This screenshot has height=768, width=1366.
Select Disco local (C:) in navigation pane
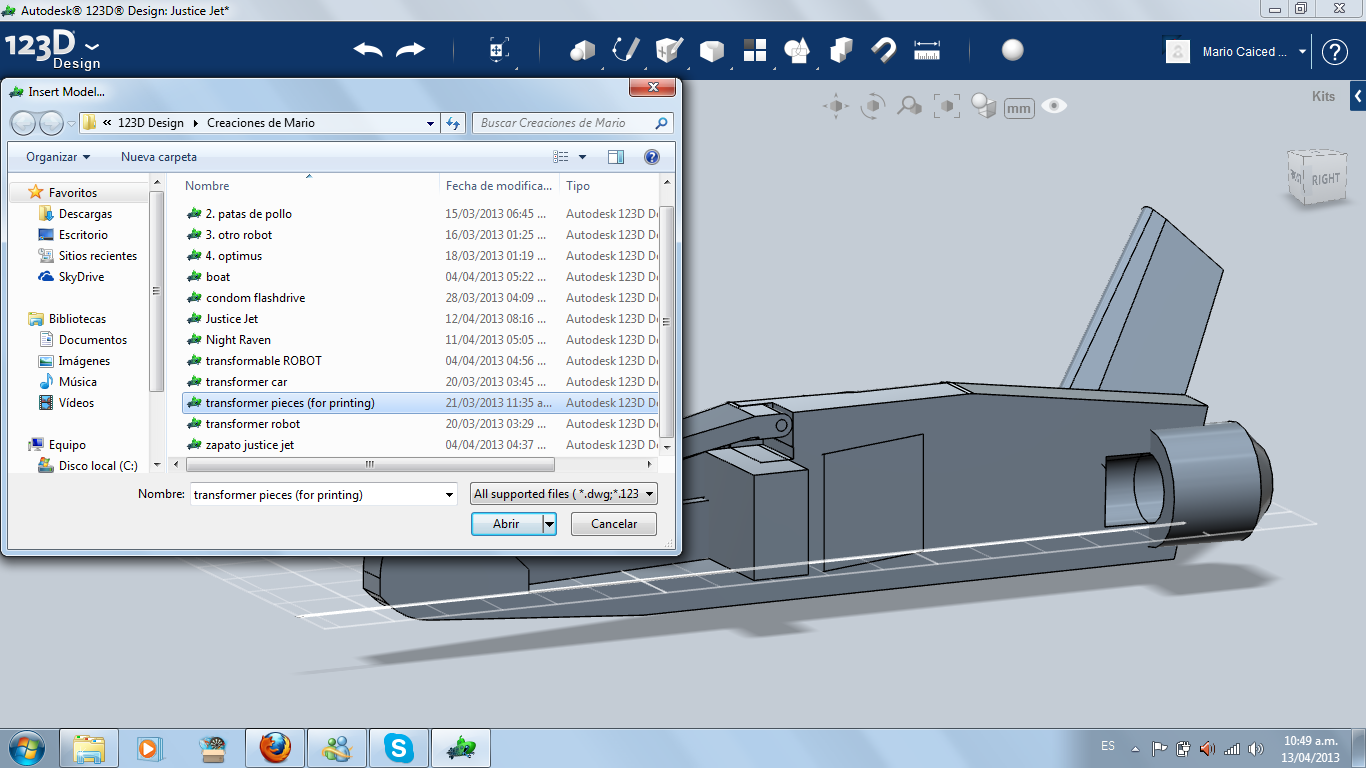98,466
